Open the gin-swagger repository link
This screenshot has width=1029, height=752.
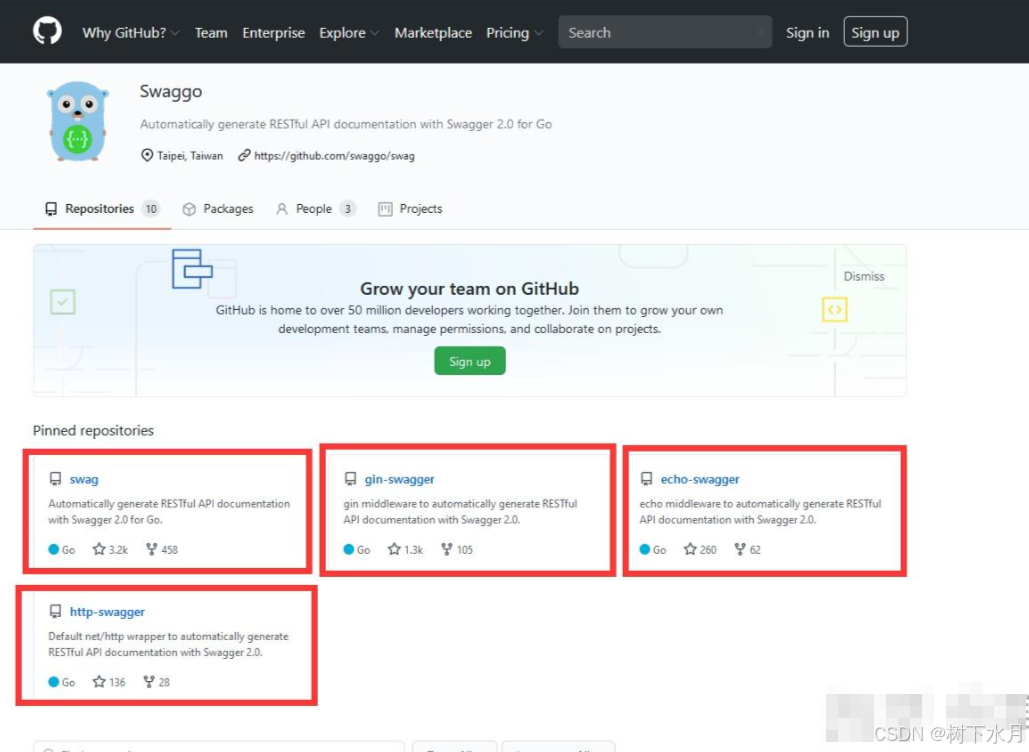pos(400,479)
